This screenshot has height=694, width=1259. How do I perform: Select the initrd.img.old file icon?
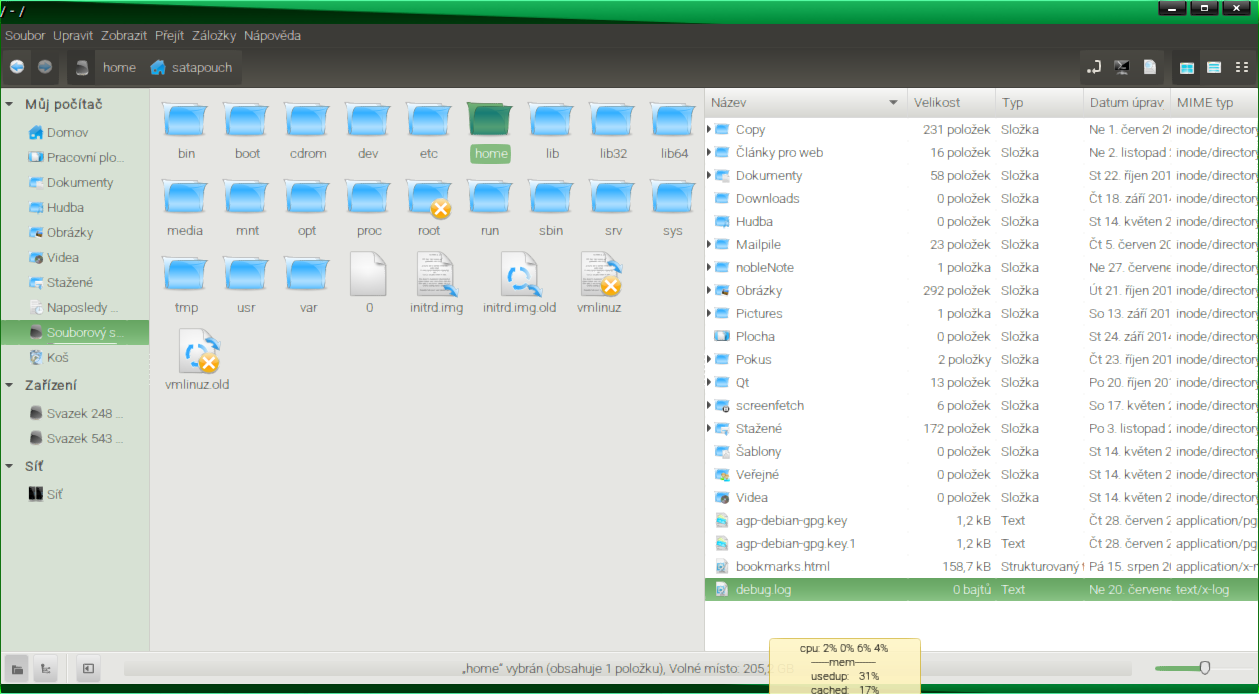519,274
